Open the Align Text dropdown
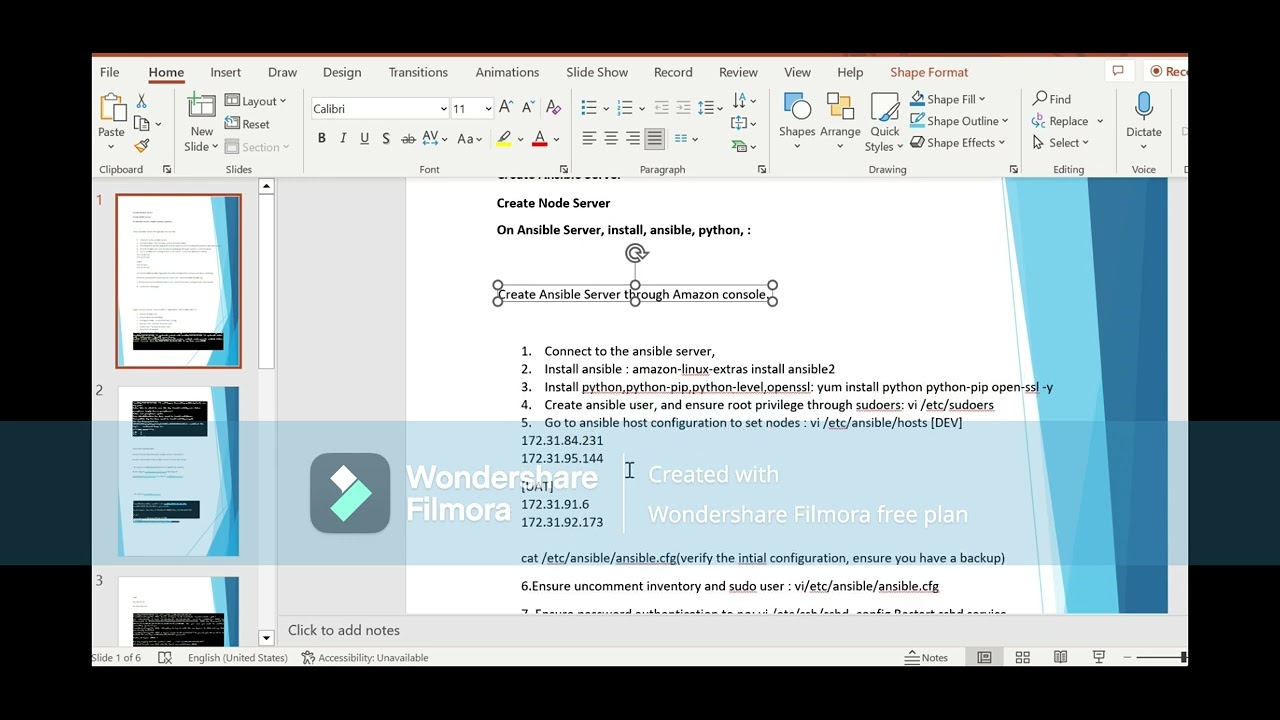Image resolution: width=1280 pixels, height=720 pixels. 745,123
